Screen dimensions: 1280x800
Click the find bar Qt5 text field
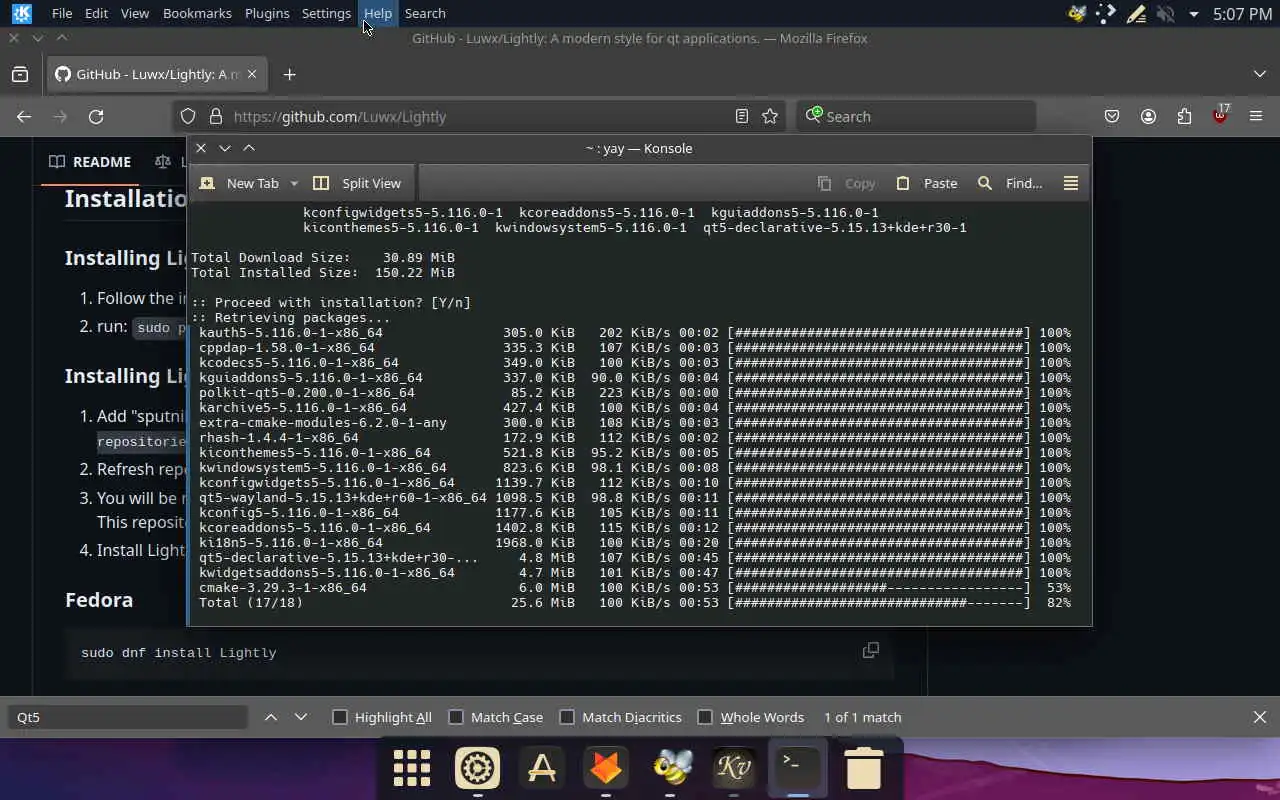(x=128, y=717)
